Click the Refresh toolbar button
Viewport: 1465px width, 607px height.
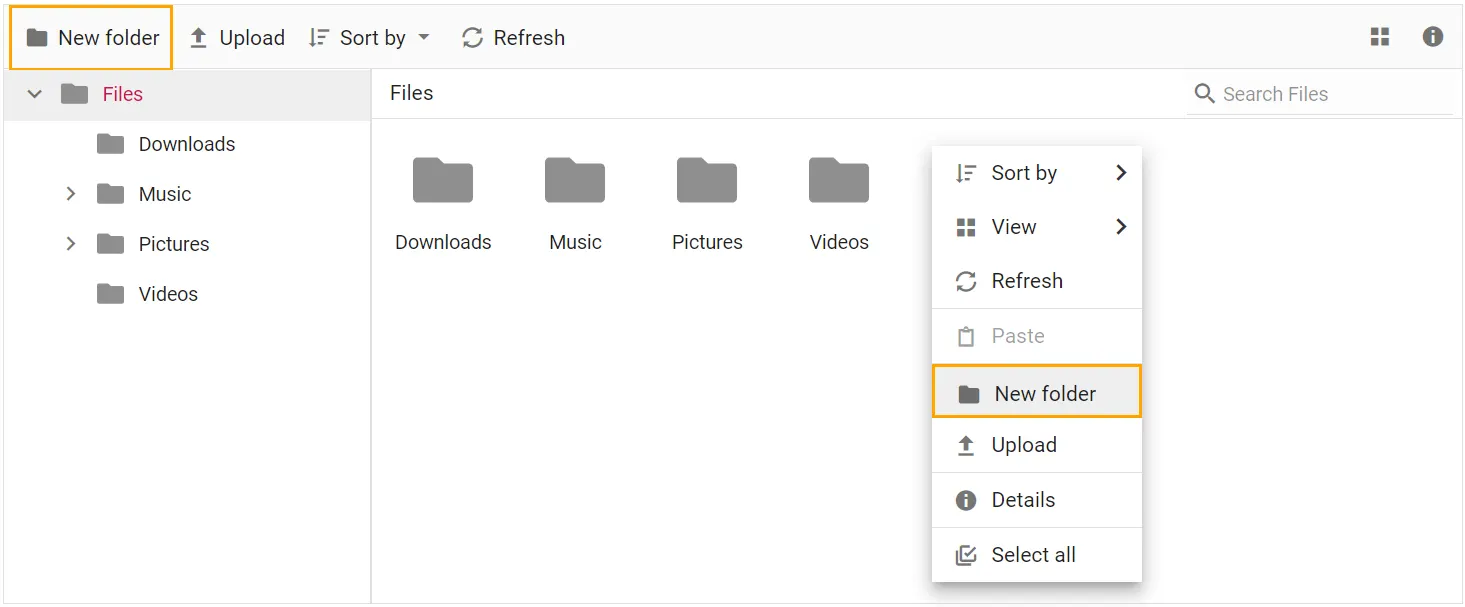513,38
